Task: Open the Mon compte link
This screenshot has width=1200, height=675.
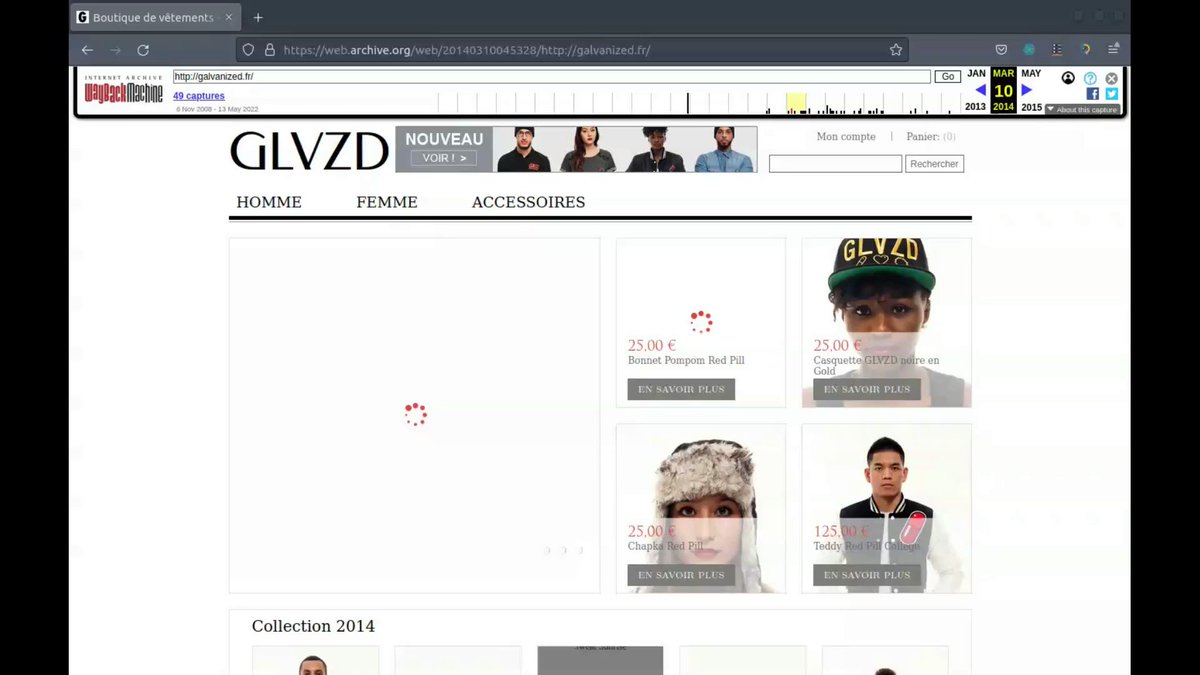Action: (846, 137)
